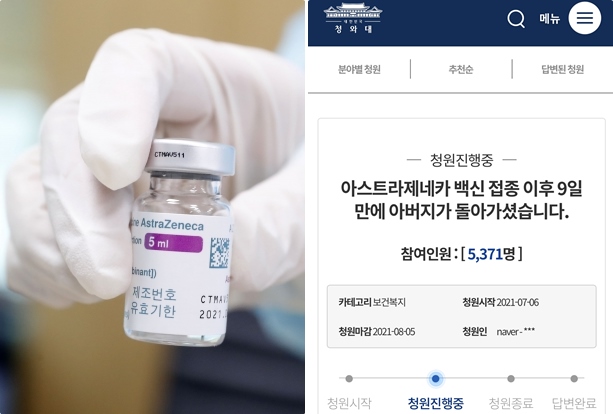Click the search magnifier icon
This screenshot has width=613, height=414.
point(516,19)
